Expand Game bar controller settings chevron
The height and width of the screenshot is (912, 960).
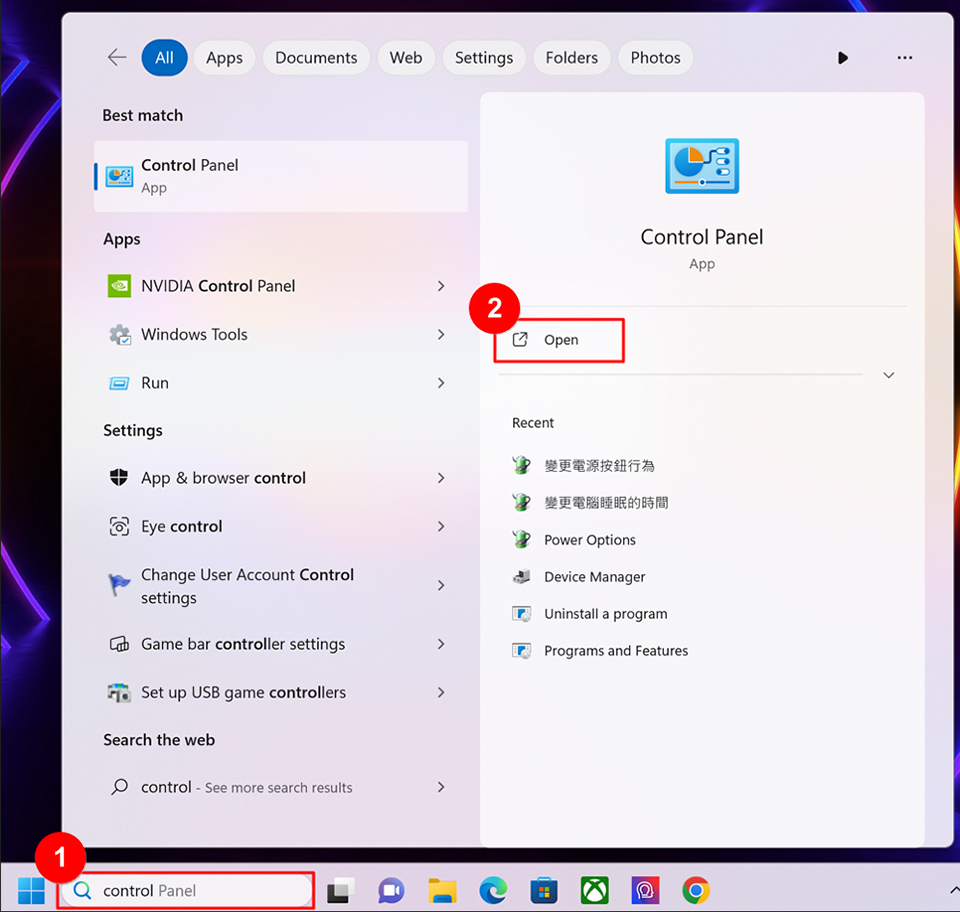[441, 644]
